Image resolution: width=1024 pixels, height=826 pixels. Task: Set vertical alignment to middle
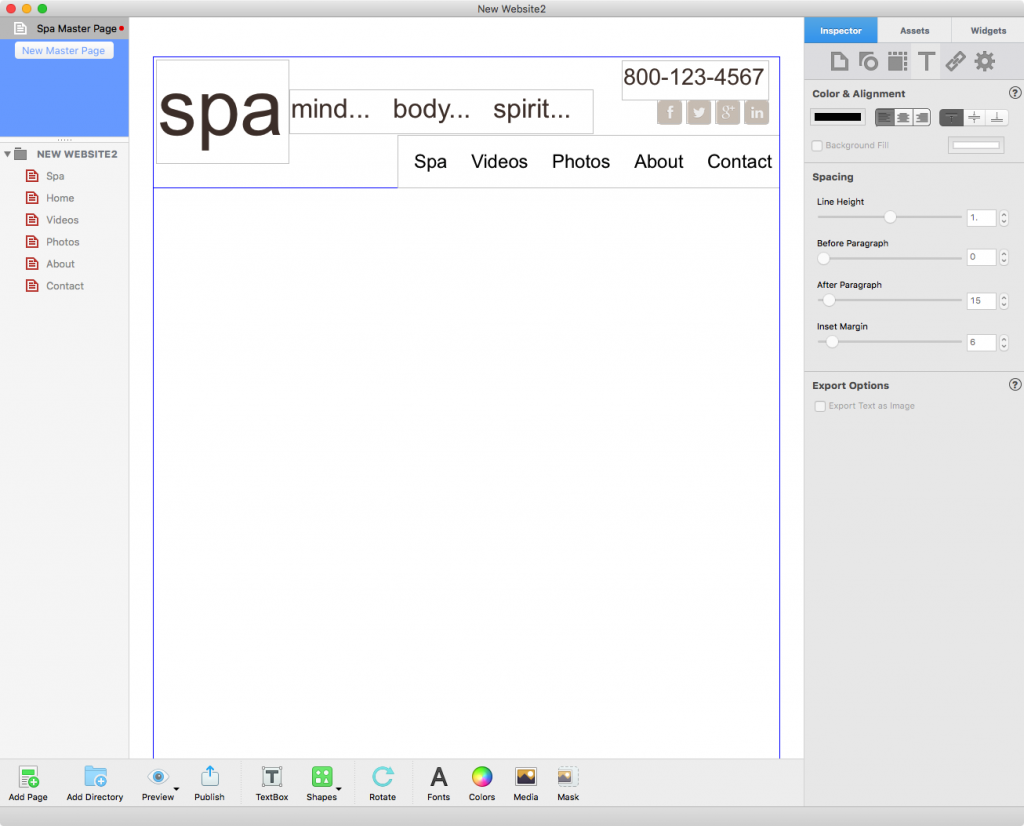[x=974, y=118]
